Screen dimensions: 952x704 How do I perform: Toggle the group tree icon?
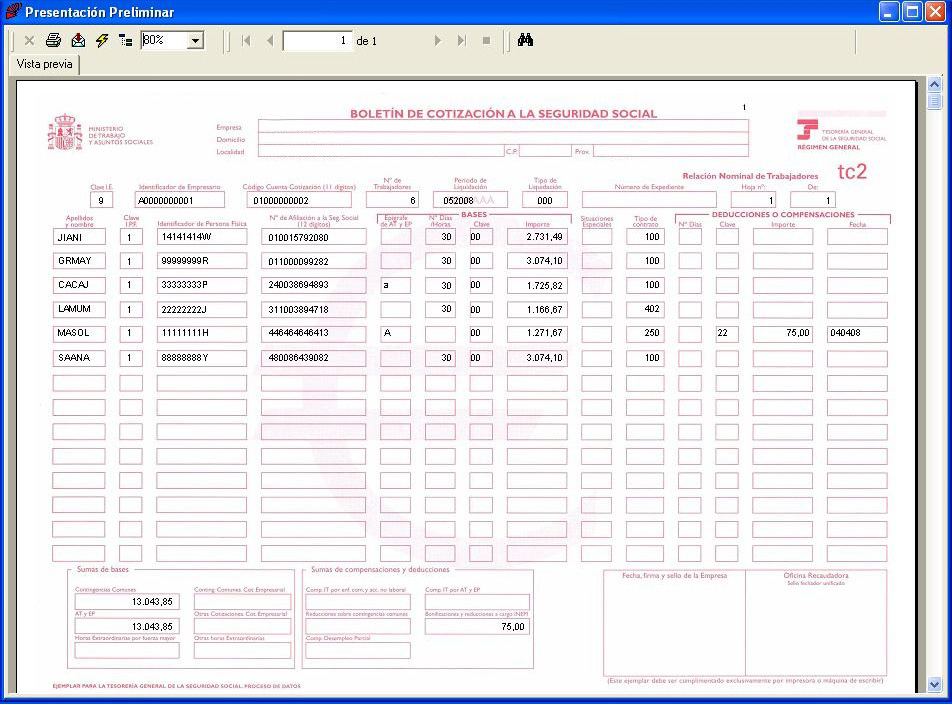click(x=125, y=41)
